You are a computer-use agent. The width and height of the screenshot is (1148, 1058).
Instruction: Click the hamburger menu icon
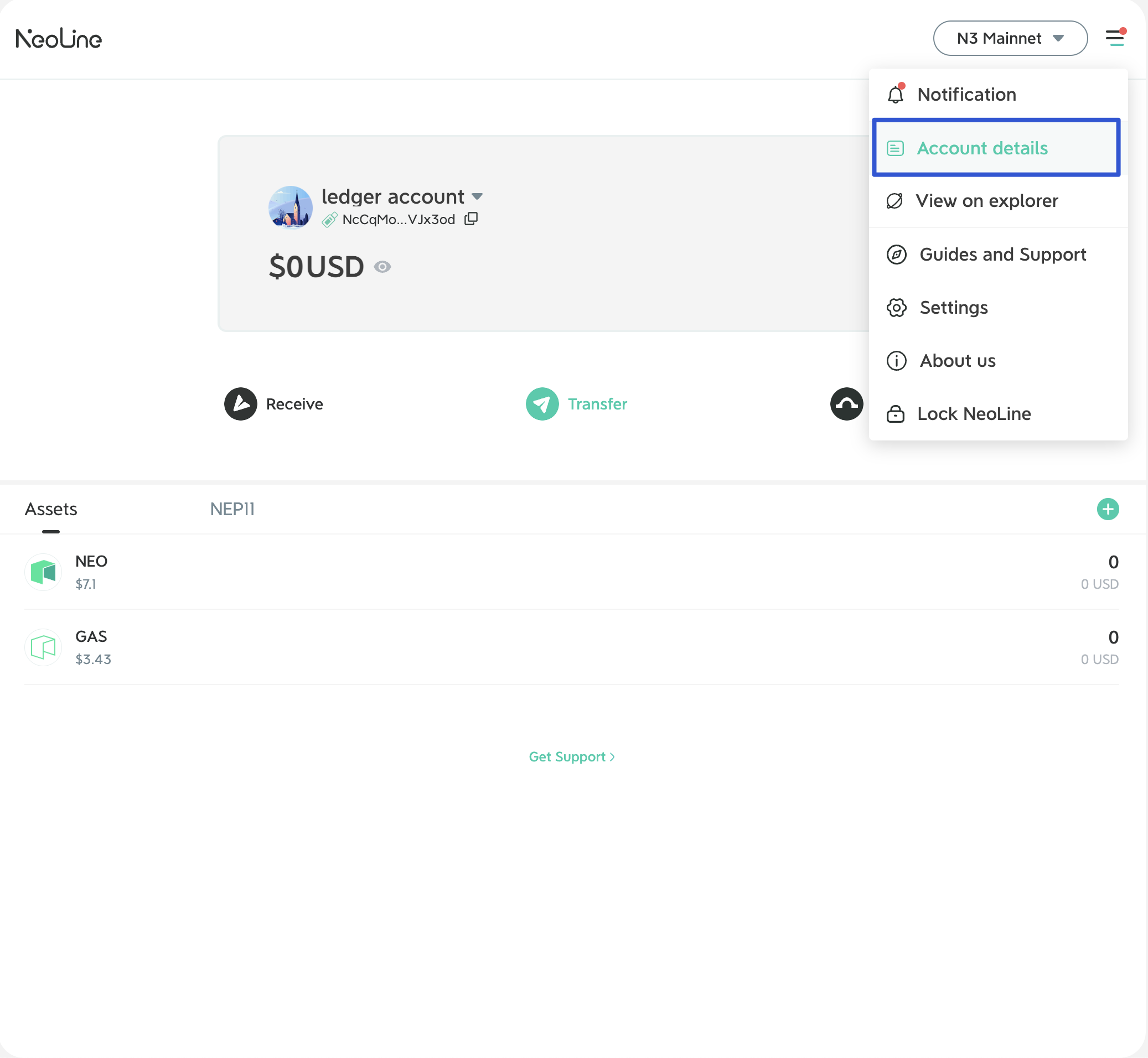[1114, 38]
